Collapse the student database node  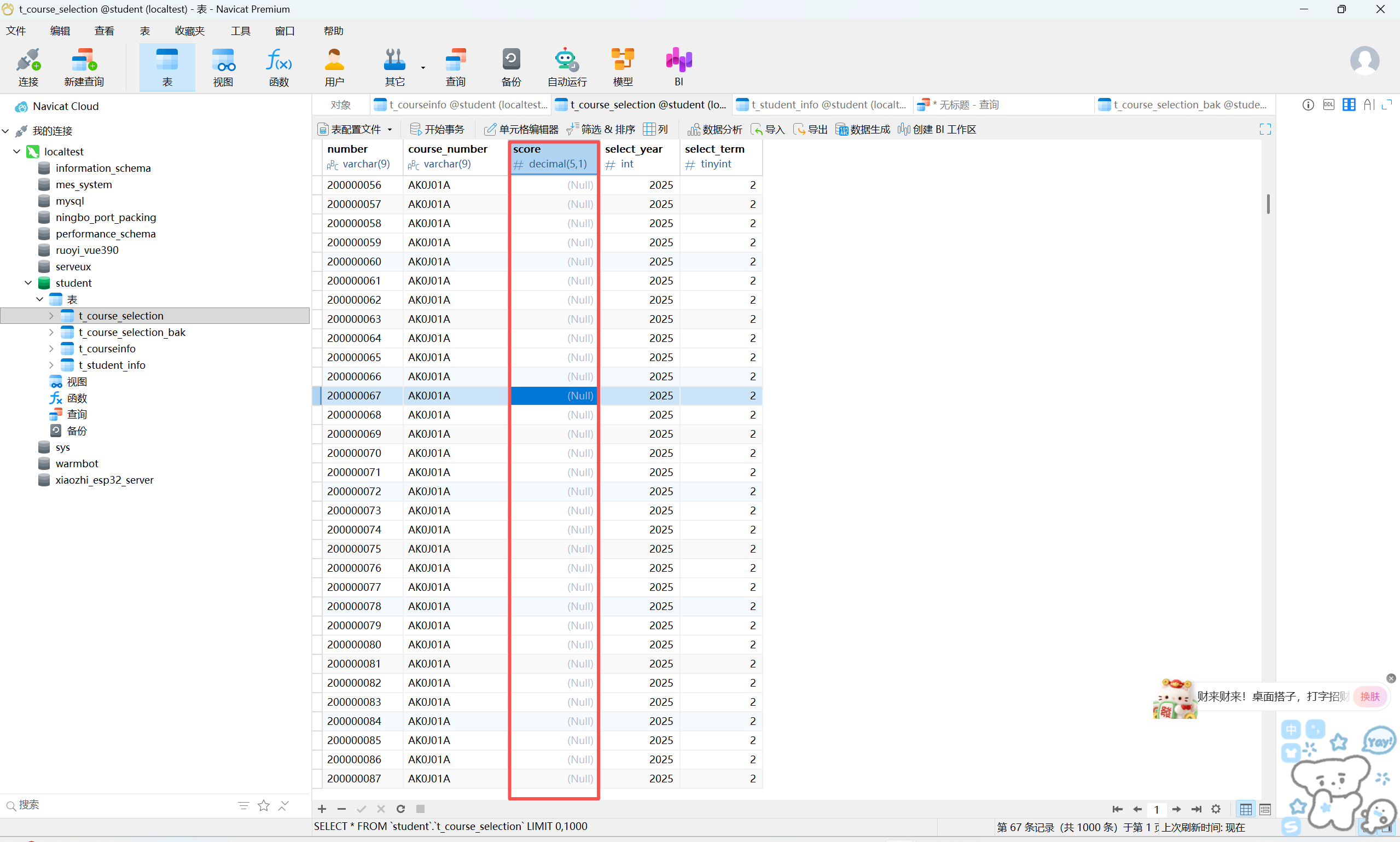click(x=28, y=282)
